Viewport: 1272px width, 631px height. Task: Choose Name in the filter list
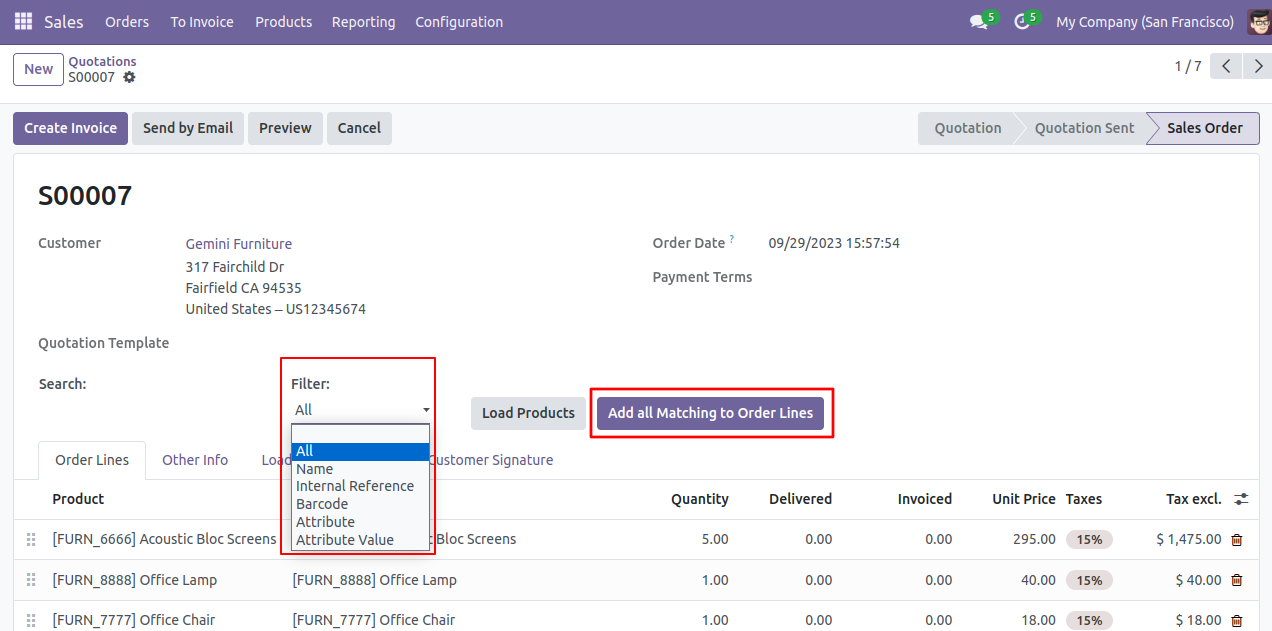pyautogui.click(x=360, y=469)
